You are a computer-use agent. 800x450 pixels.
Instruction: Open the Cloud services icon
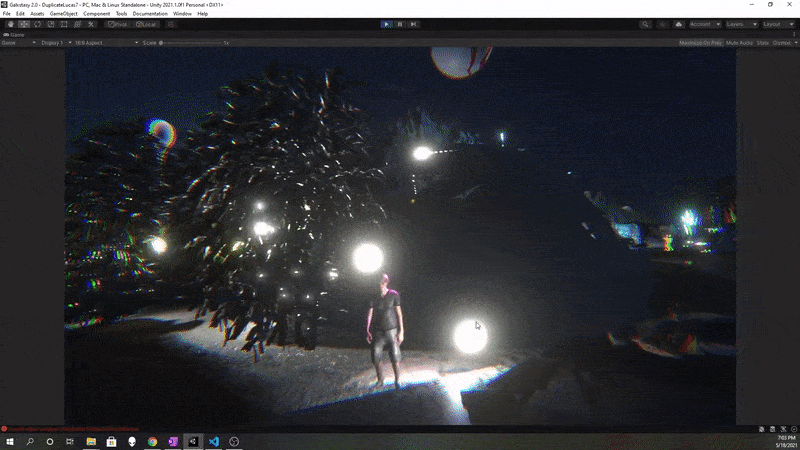point(679,24)
